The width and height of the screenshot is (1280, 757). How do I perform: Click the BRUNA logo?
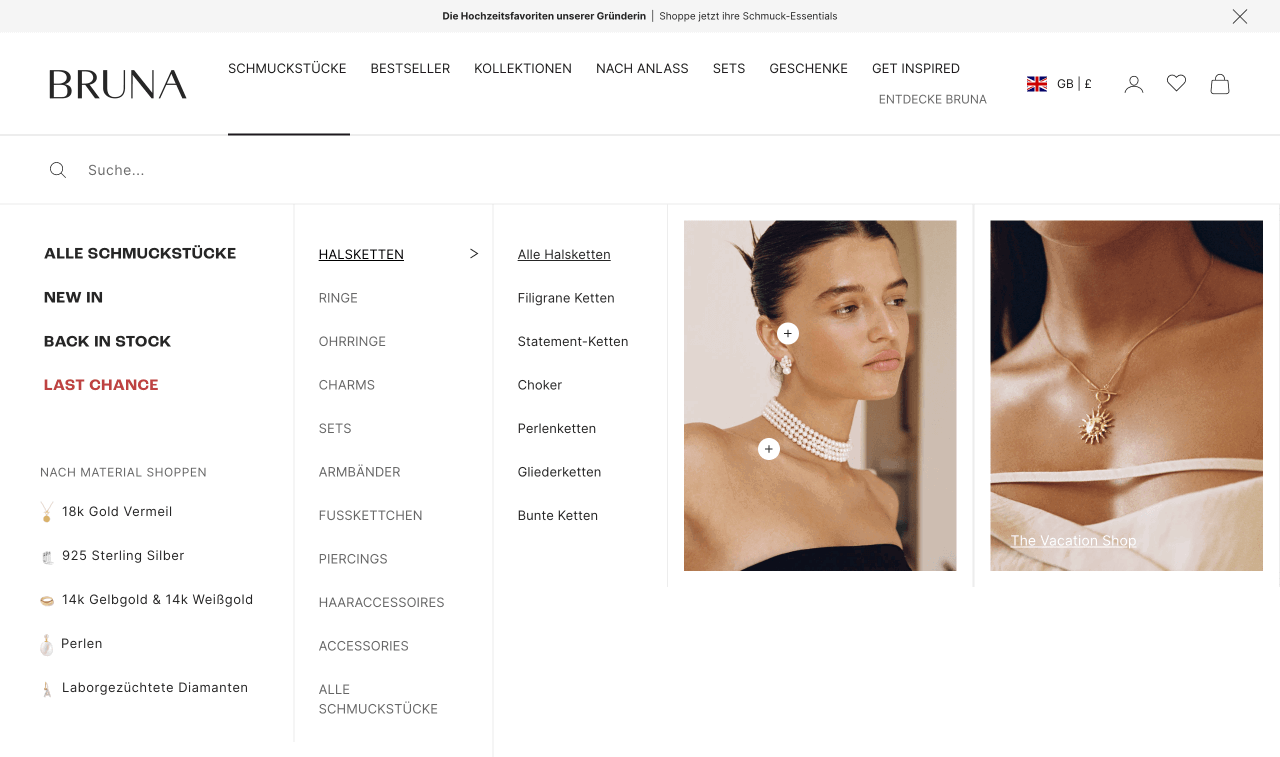[x=118, y=84]
